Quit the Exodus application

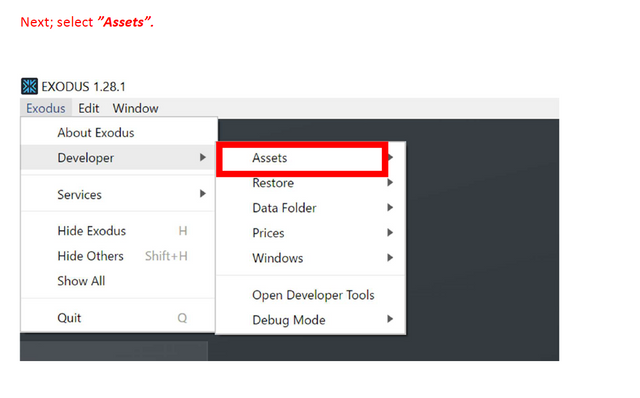coord(118,318)
